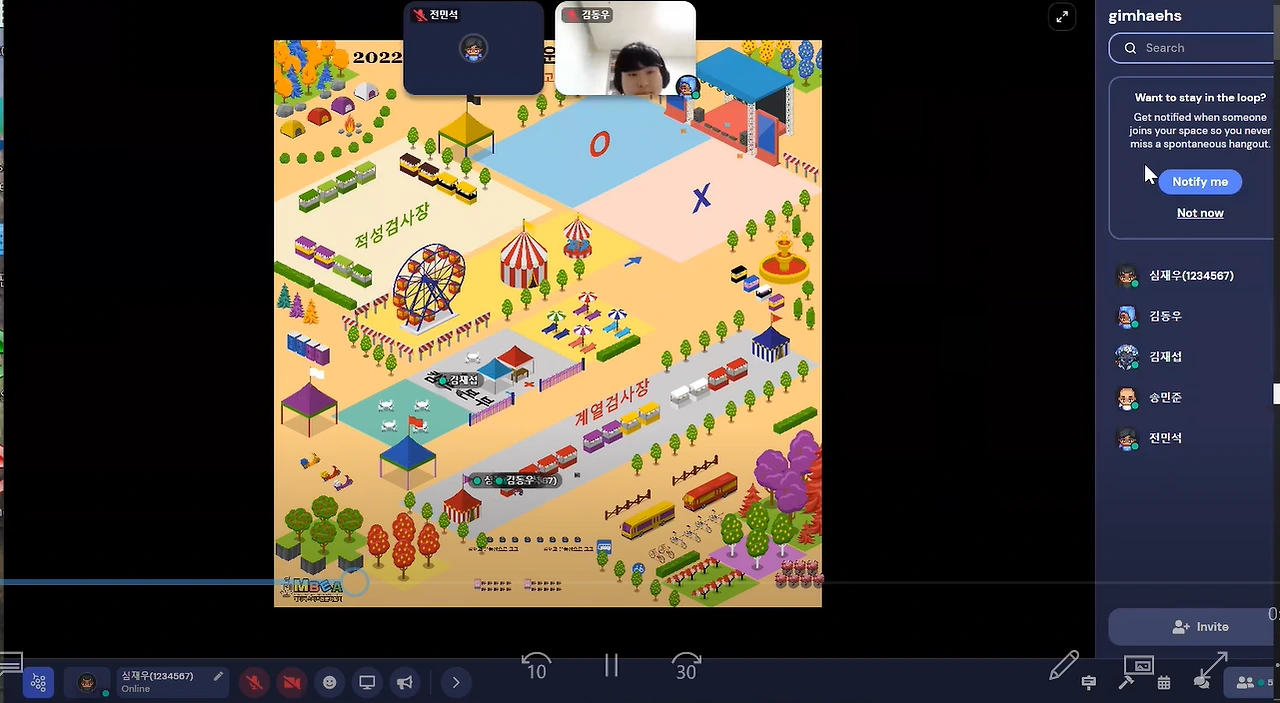Viewport: 1280px width, 703px height.
Task: Turn on the camera in bottom toolbar
Action: click(x=292, y=683)
